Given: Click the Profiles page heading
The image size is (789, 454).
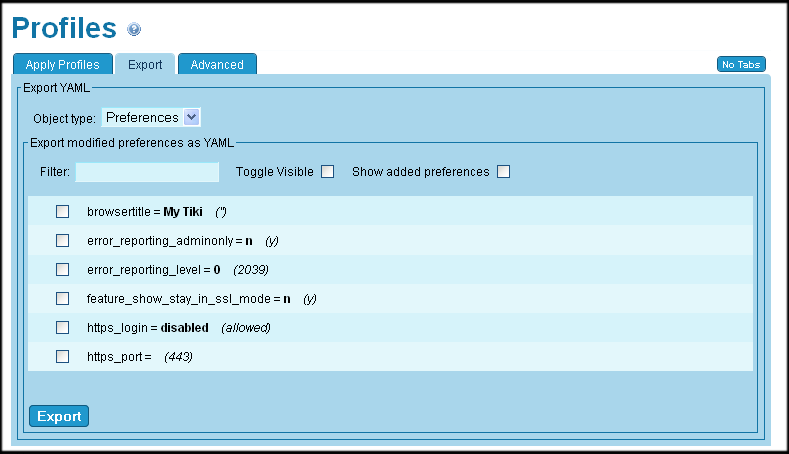Looking at the screenshot, I should click(x=64, y=28).
